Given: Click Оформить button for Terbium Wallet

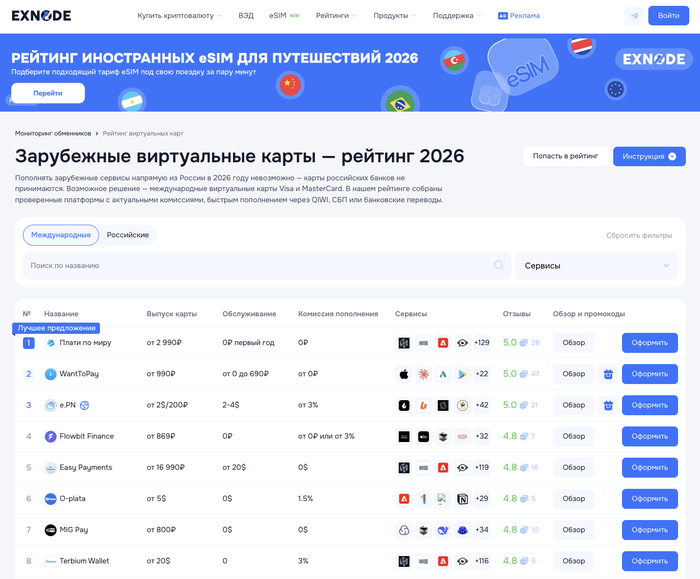Looking at the screenshot, I should [x=650, y=561].
